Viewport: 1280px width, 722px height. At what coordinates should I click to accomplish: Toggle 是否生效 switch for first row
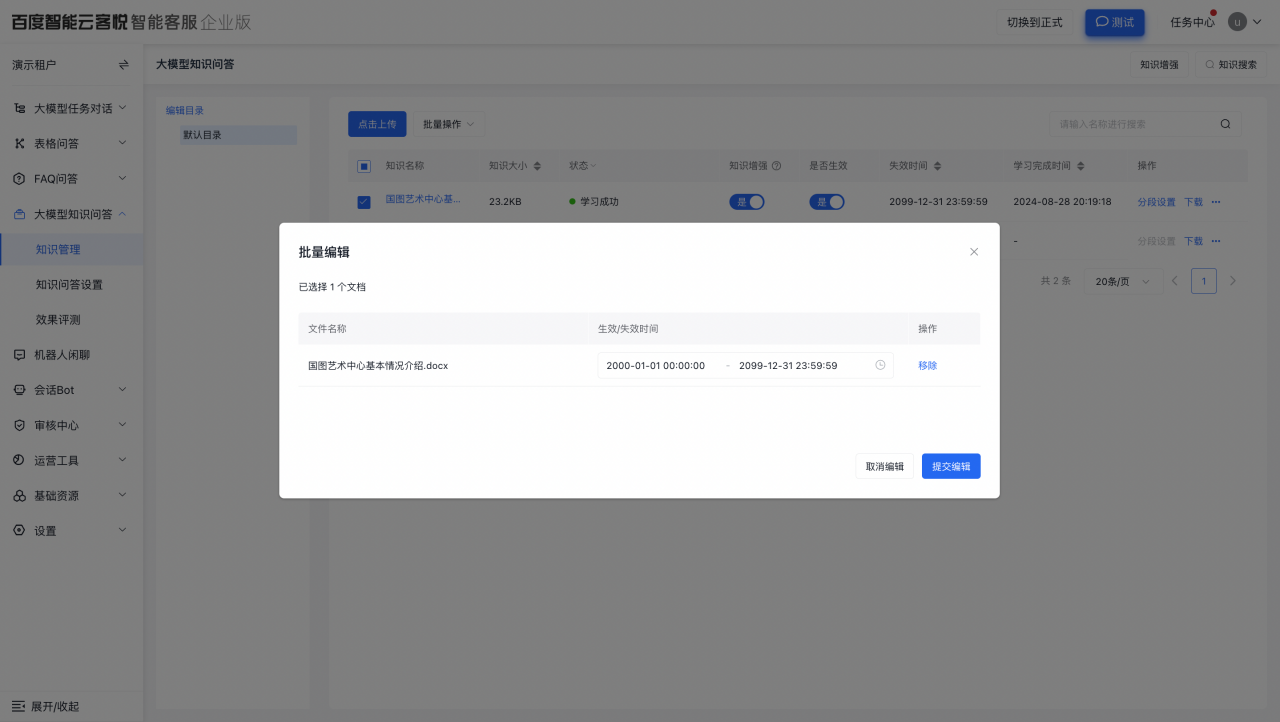click(827, 202)
